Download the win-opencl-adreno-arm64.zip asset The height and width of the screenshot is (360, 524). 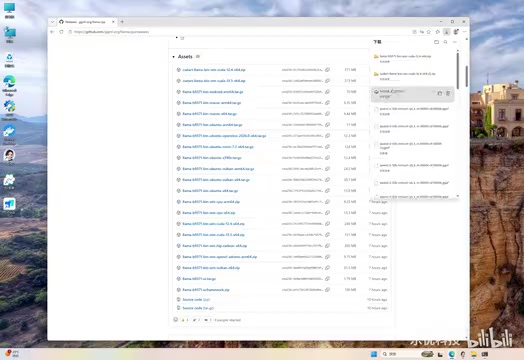220,257
